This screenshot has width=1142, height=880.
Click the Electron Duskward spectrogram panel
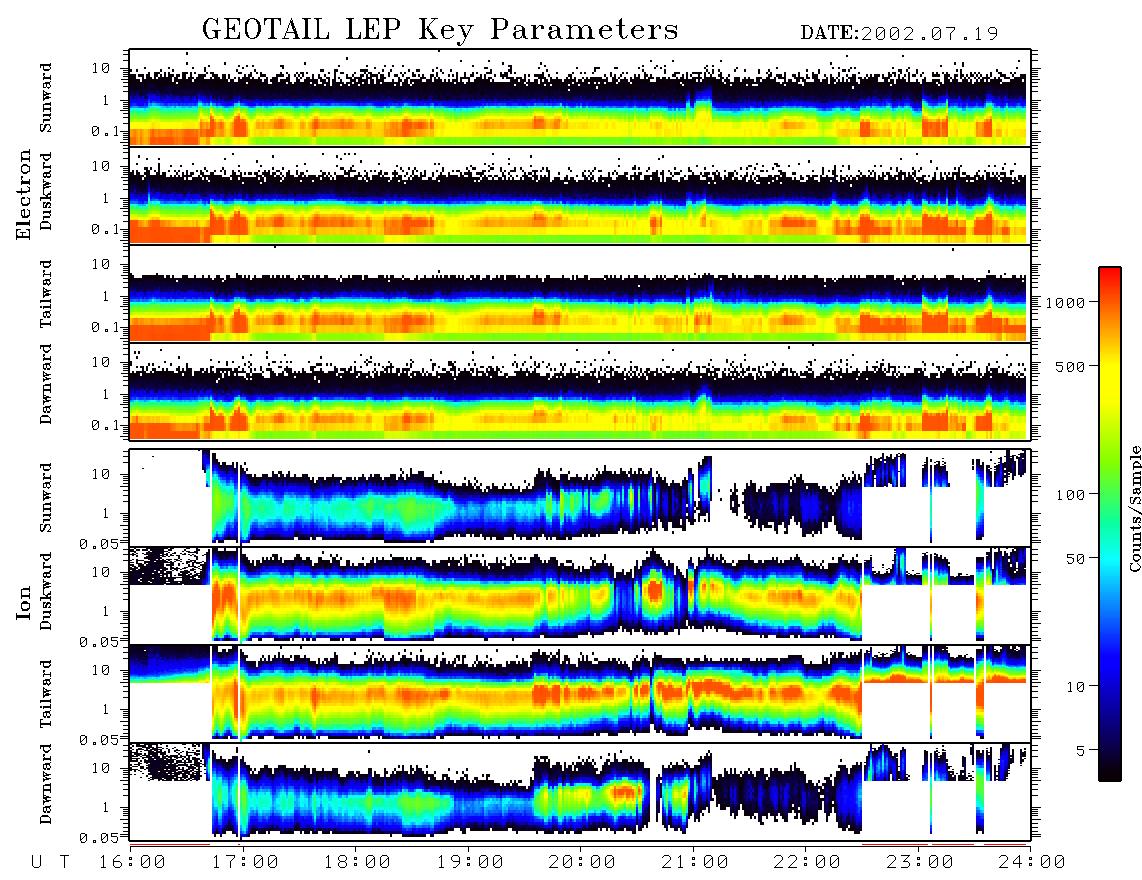click(580, 195)
